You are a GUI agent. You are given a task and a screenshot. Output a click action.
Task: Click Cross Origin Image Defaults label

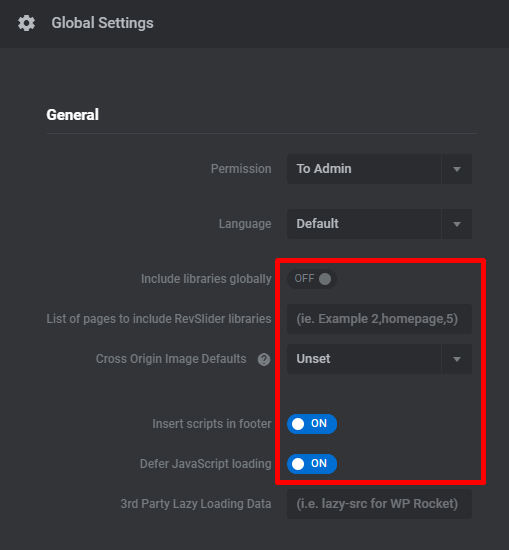pyautogui.click(x=171, y=359)
